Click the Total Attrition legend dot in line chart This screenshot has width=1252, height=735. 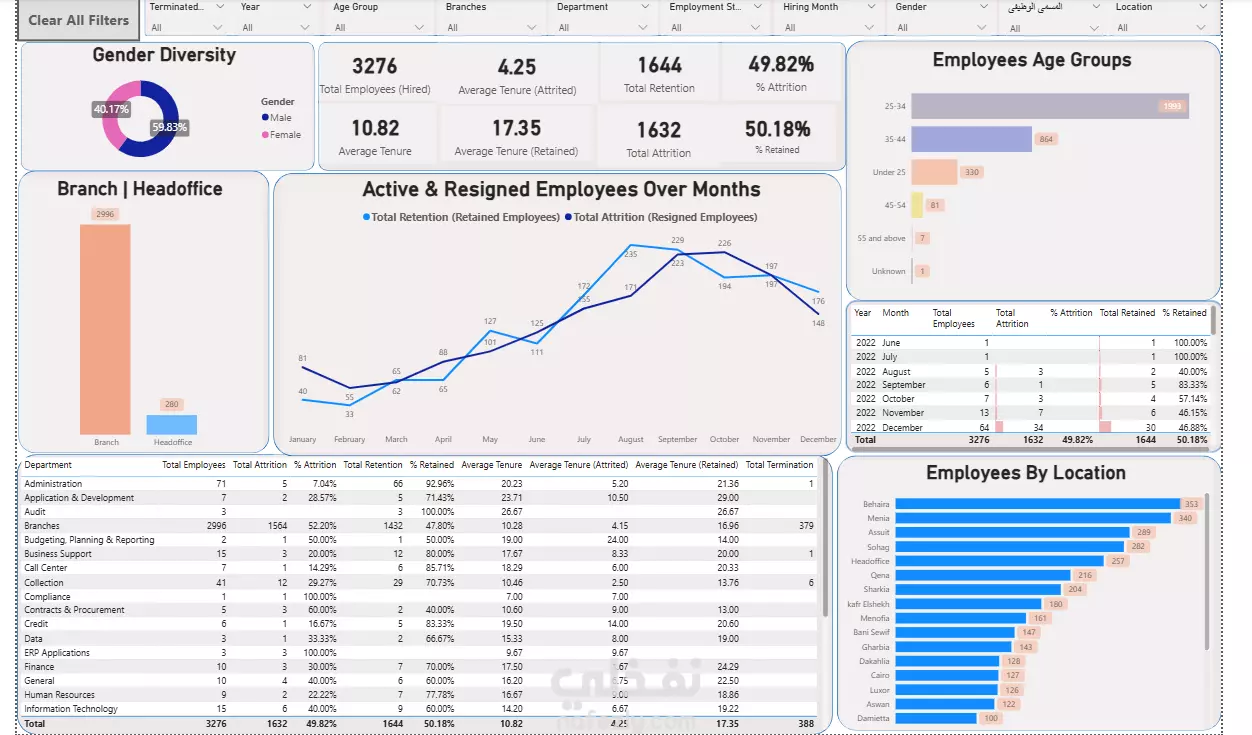[568, 217]
